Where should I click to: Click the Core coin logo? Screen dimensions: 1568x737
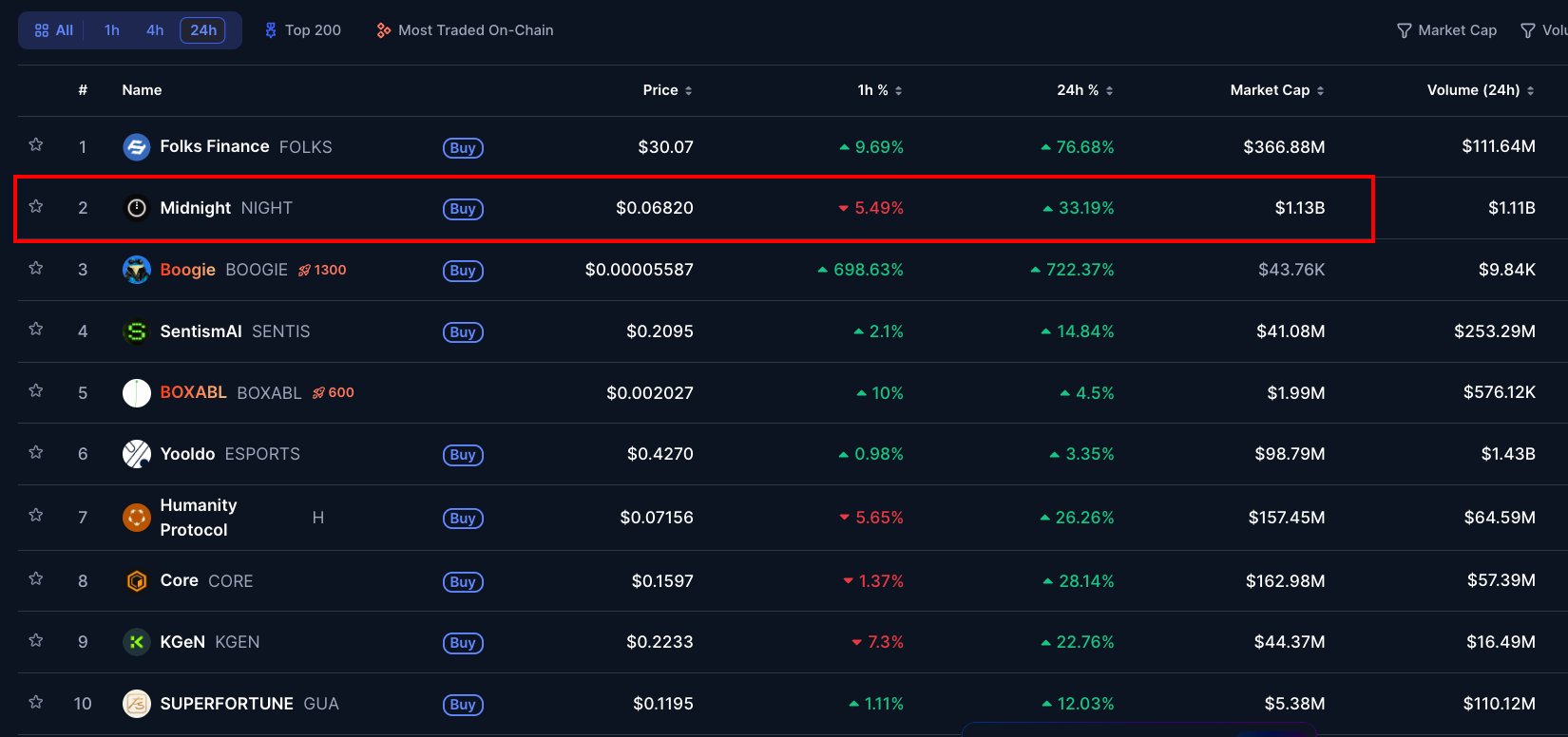pos(137,581)
